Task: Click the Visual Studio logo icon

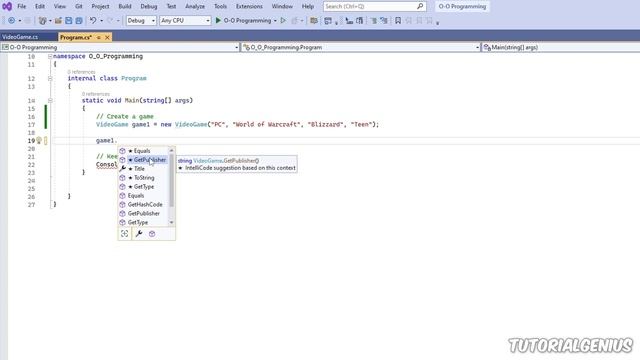Action: coord(7,6)
